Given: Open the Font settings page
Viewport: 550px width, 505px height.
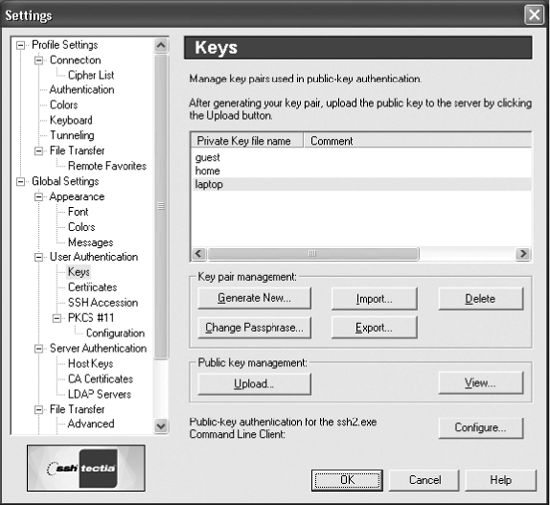Looking at the screenshot, I should click(x=78, y=212).
